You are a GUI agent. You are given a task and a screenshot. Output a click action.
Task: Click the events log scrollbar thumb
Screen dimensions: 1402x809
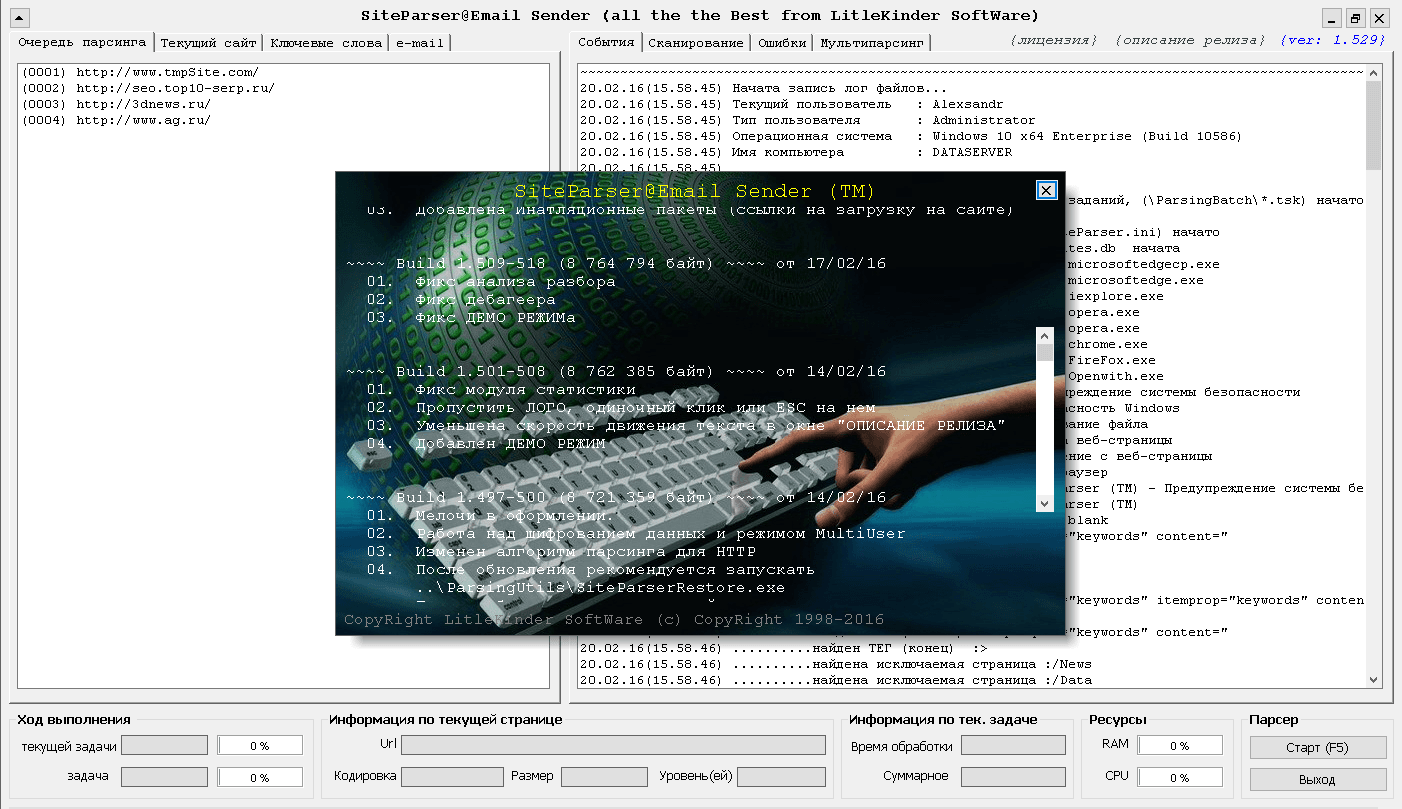(x=1374, y=125)
